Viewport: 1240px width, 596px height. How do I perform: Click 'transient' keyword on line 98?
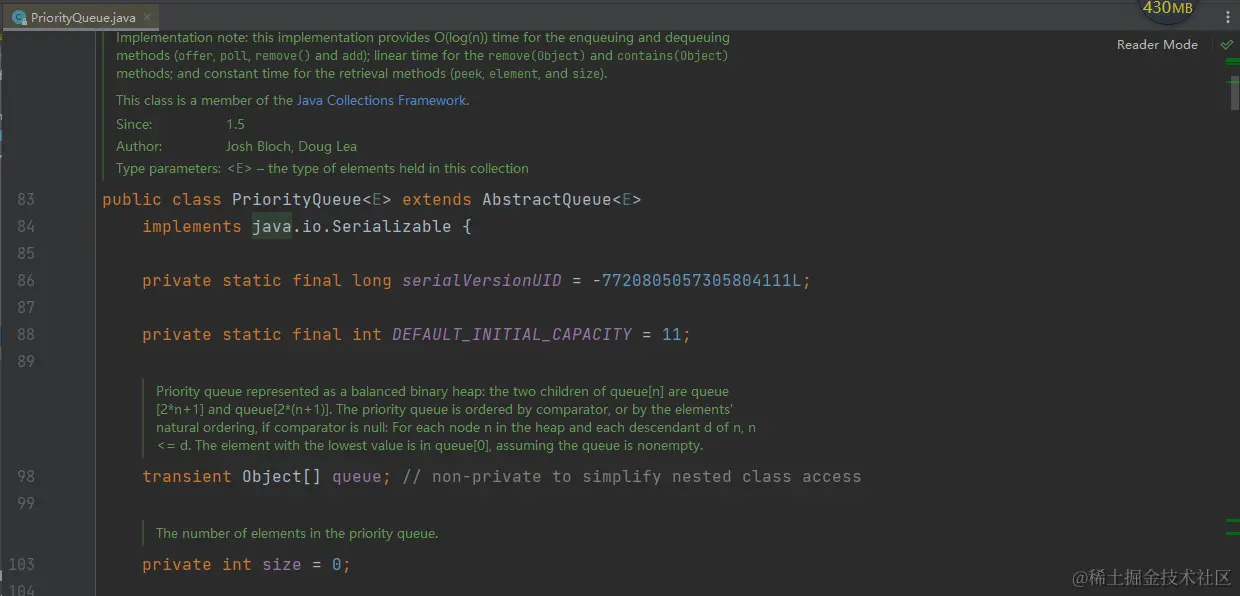coord(187,477)
